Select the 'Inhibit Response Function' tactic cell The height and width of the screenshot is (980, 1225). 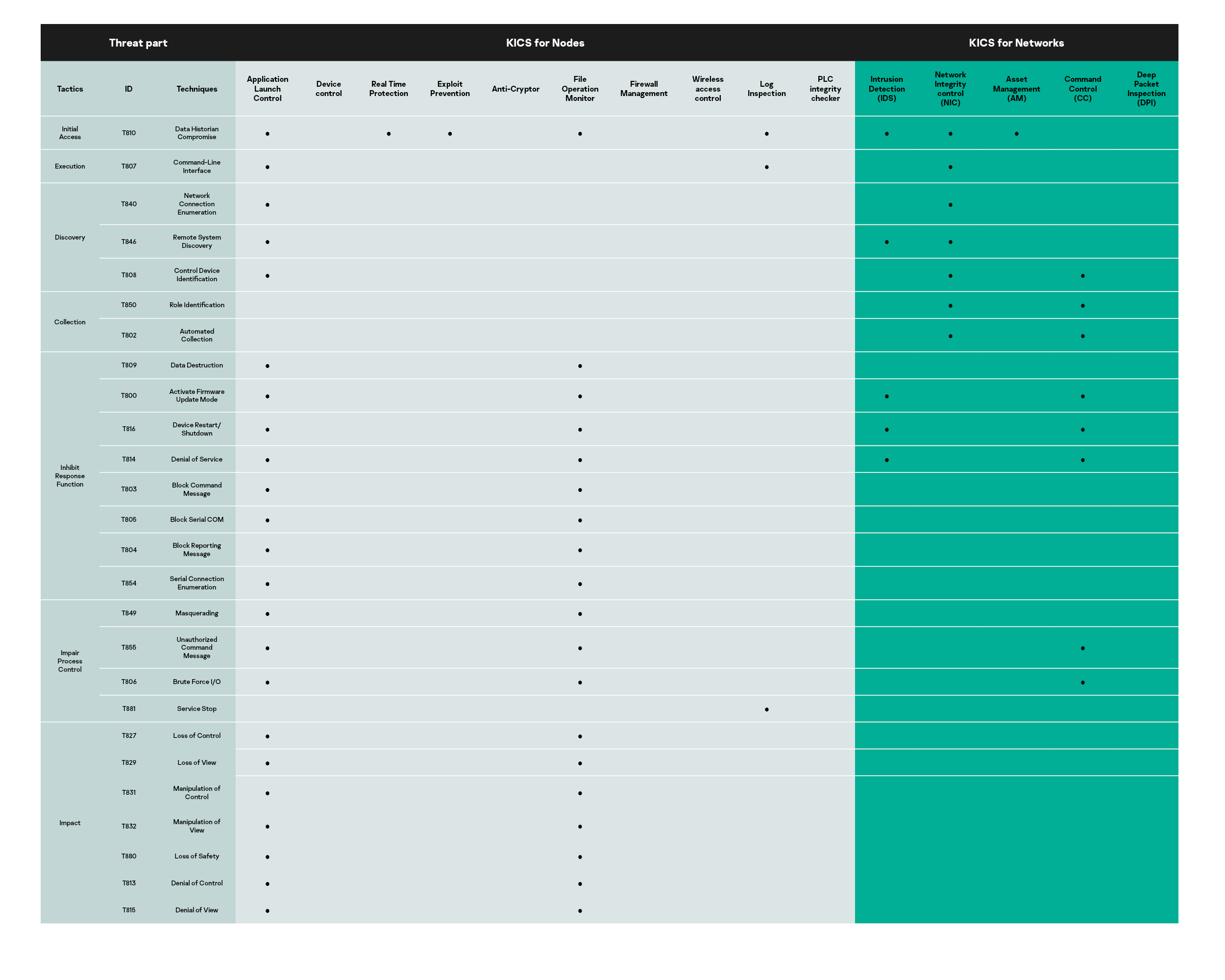70,476
